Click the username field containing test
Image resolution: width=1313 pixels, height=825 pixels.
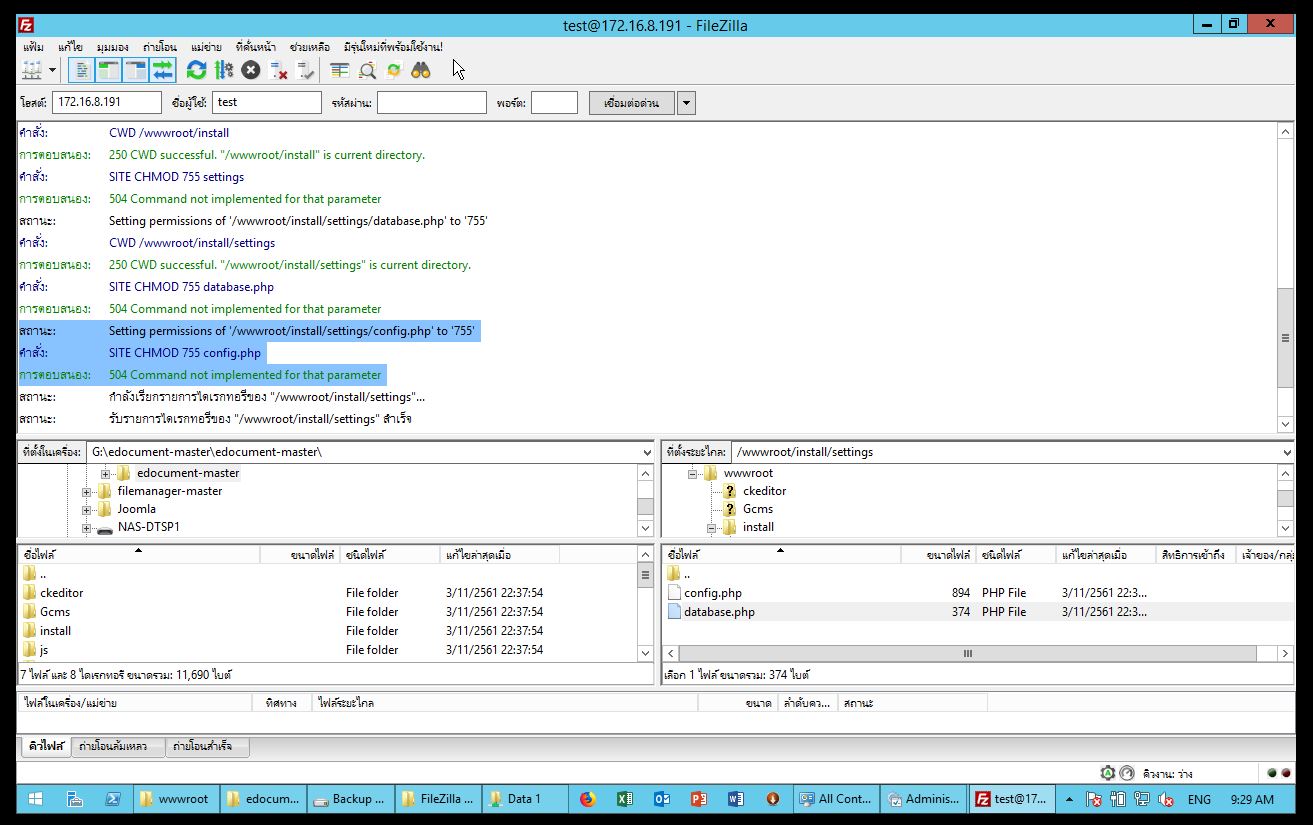click(x=267, y=102)
